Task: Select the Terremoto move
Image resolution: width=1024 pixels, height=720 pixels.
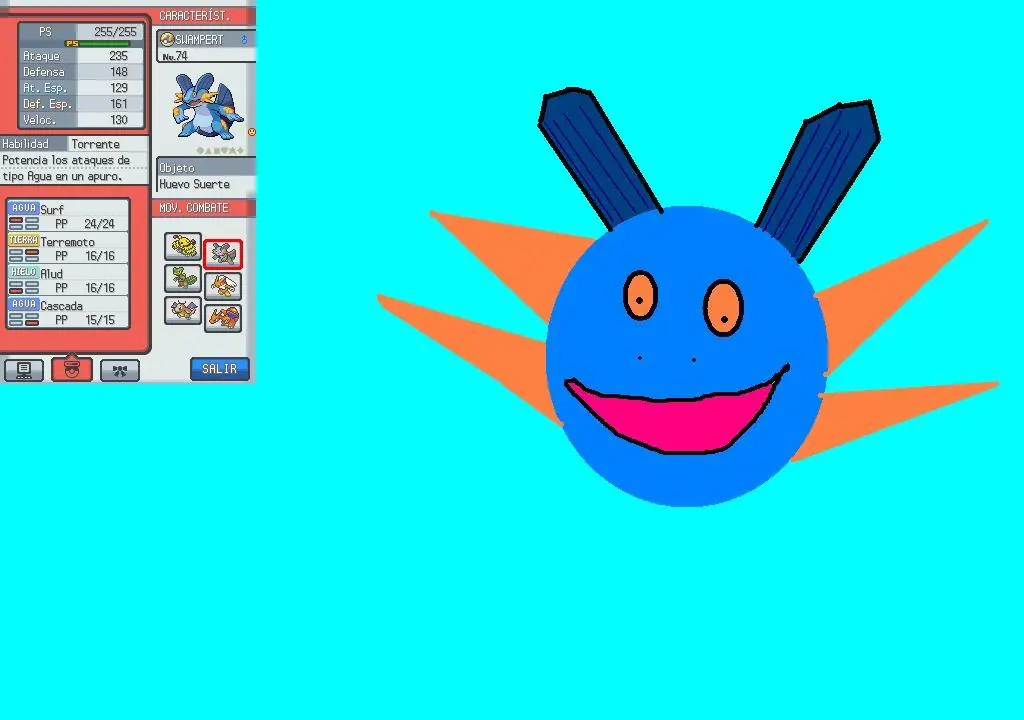Action: pyautogui.click(x=69, y=248)
